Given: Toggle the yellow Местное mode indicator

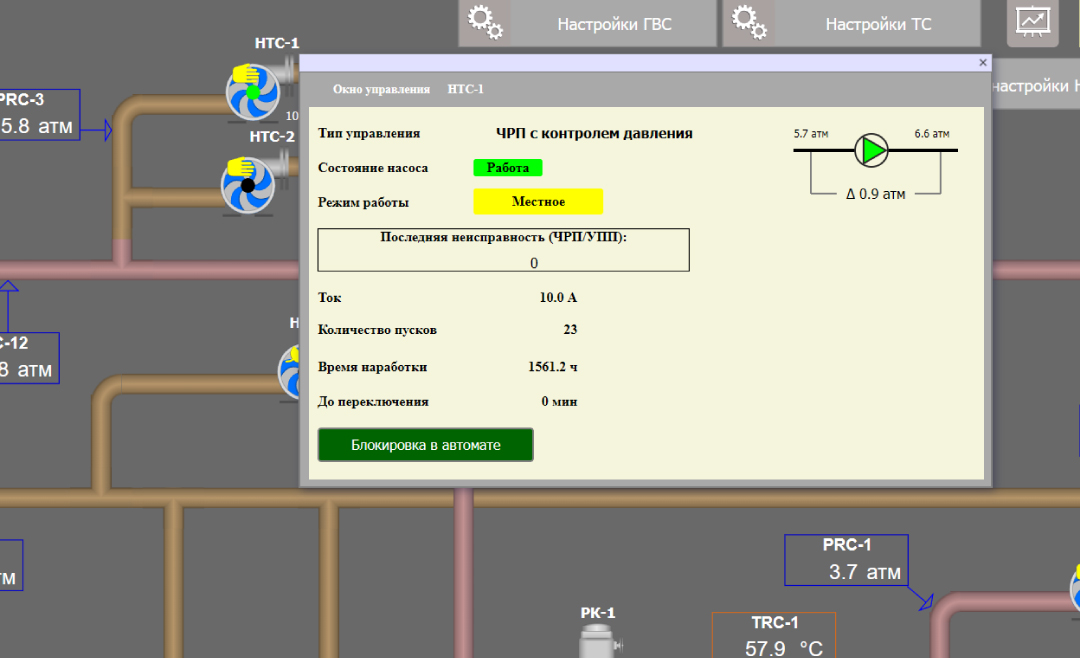Looking at the screenshot, I should pyautogui.click(x=538, y=202).
